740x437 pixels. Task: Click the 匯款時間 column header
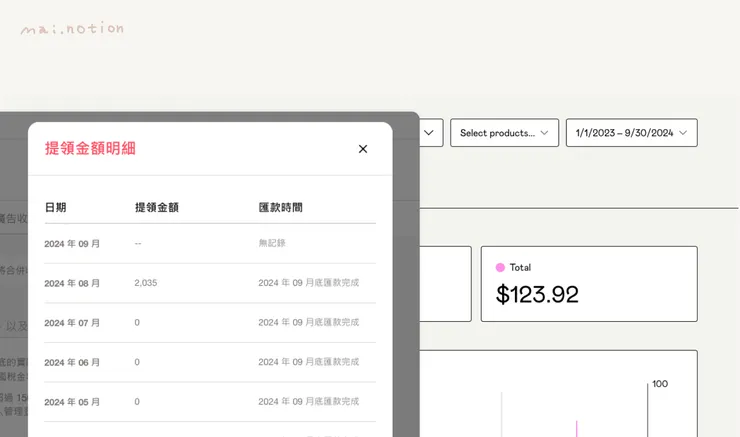tap(280, 207)
